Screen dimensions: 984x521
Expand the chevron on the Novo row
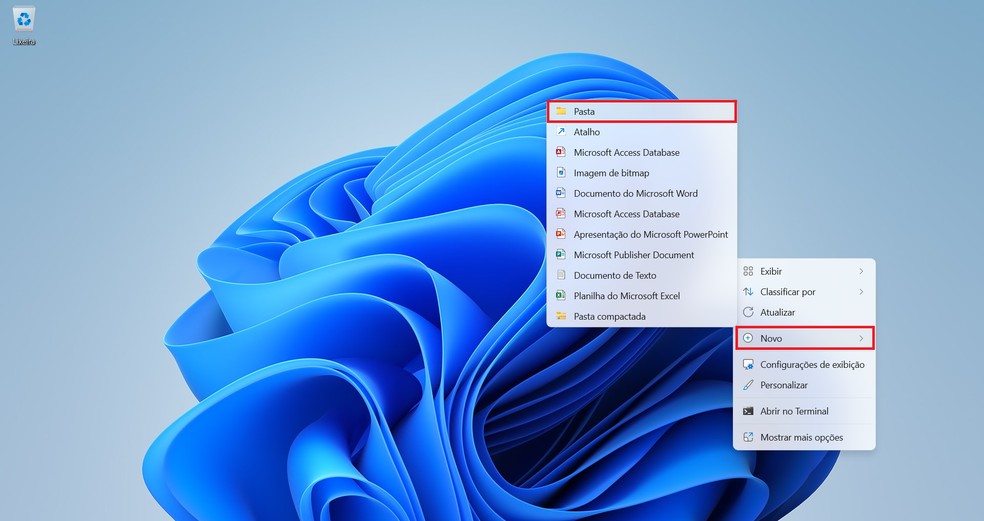[861, 338]
